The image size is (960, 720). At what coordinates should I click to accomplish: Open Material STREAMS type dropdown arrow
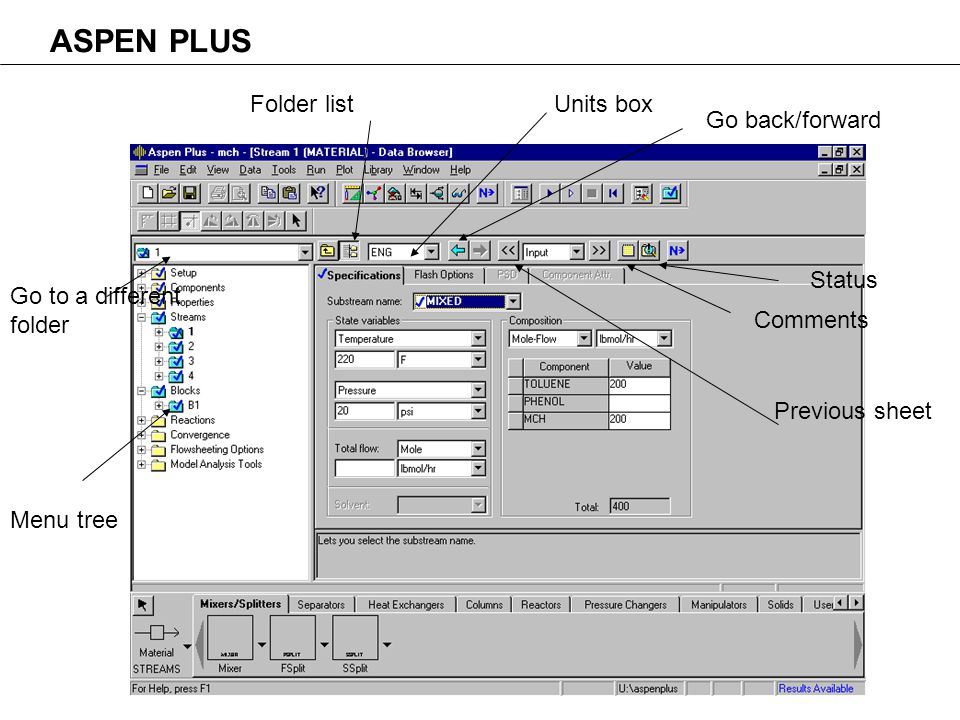(187, 647)
